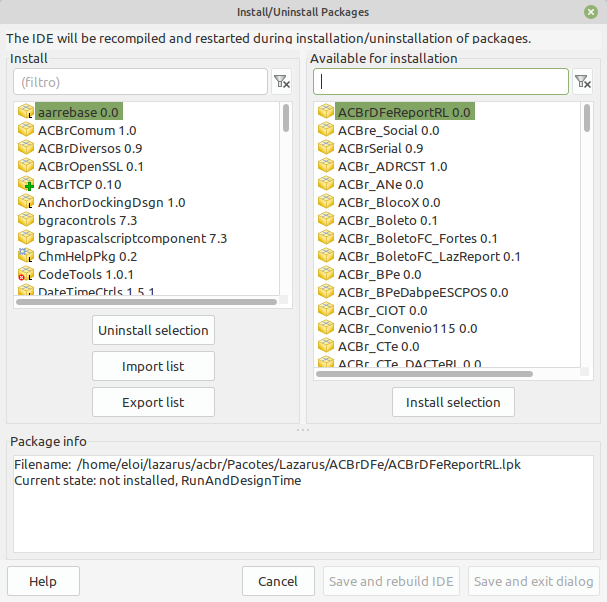This screenshot has width=607, height=602.
Task: Click the ACBr_BPeDabpeESCPOS package icon
Action: pyautogui.click(x=326, y=292)
